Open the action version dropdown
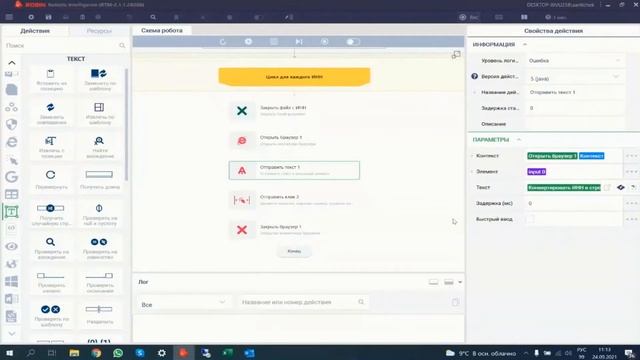 point(574,78)
